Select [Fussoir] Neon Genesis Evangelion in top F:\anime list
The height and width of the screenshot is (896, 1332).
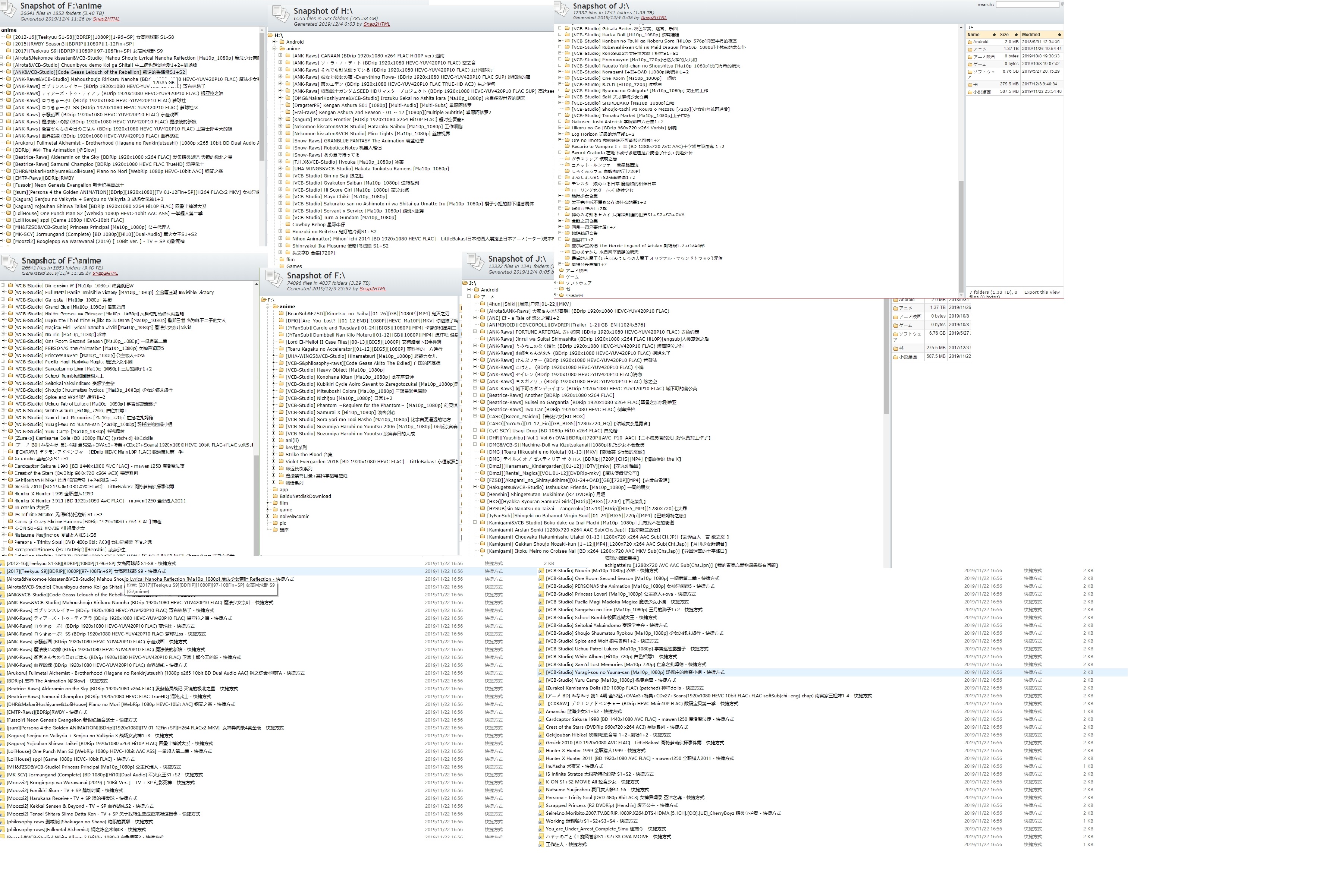69,185
